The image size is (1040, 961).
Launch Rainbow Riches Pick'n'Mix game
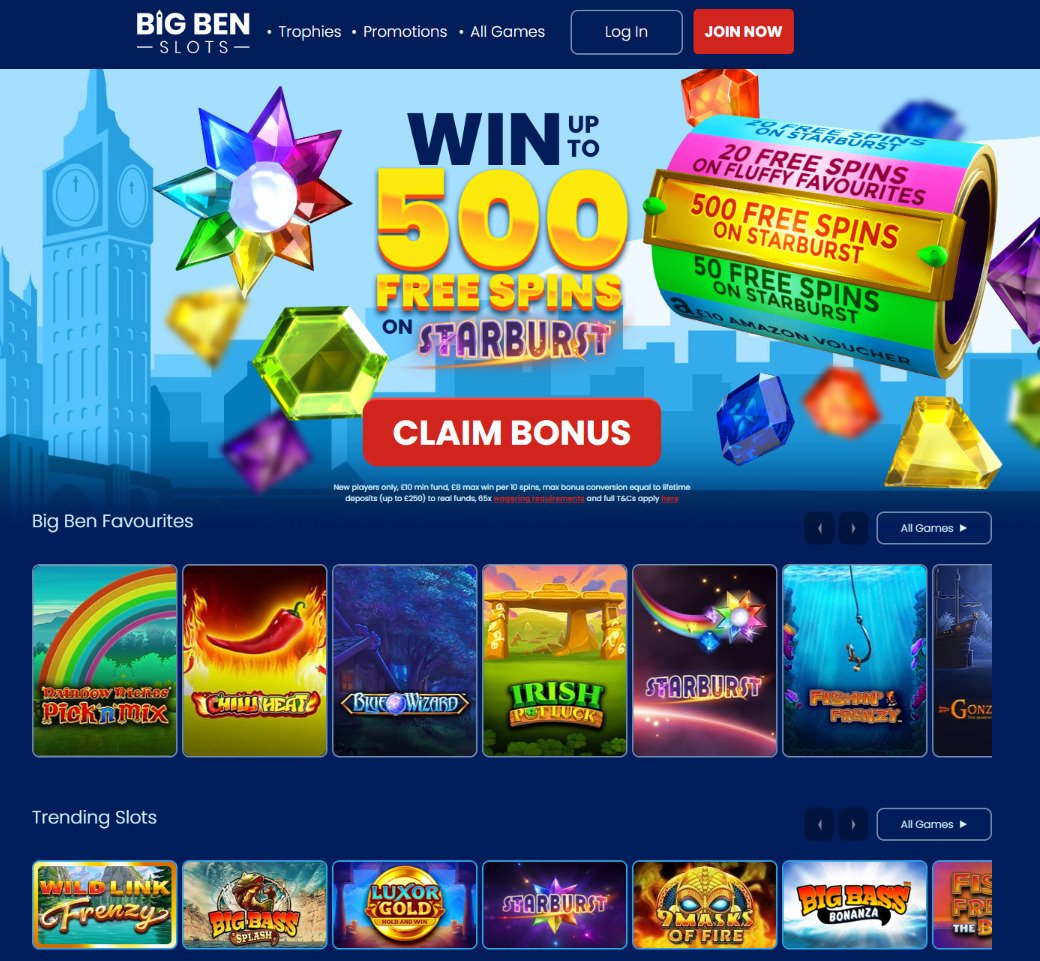tap(105, 661)
